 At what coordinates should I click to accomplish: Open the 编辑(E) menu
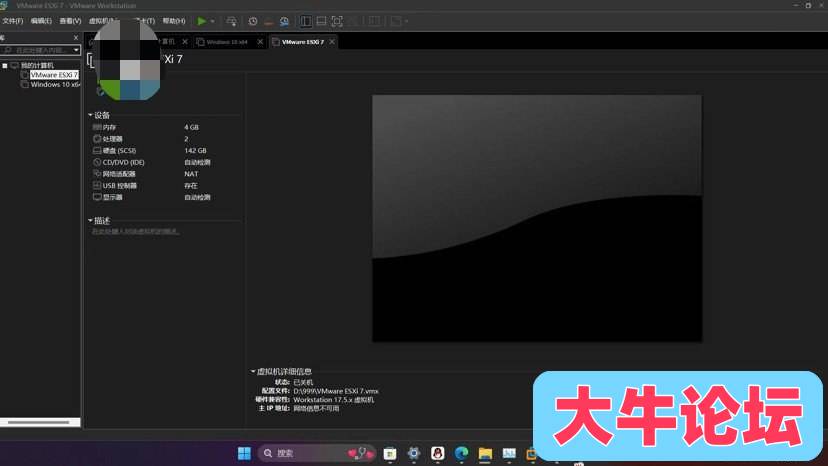click(x=41, y=21)
